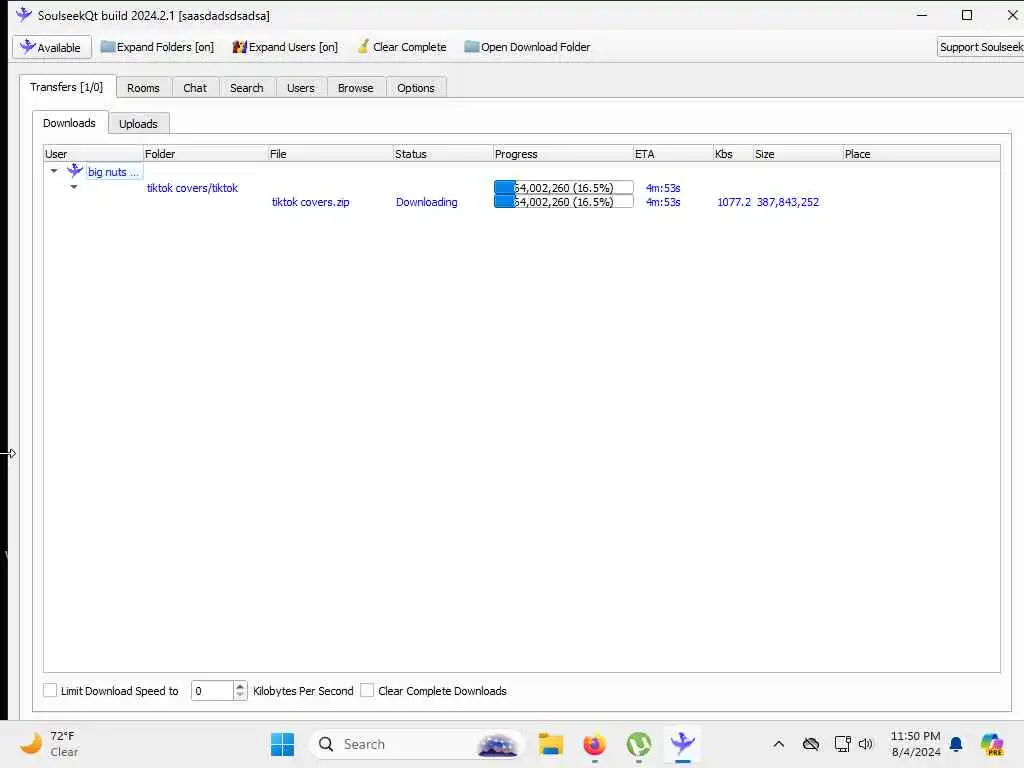Image resolution: width=1024 pixels, height=768 pixels.
Task: Open Firefox from the taskbar
Action: [x=594, y=744]
